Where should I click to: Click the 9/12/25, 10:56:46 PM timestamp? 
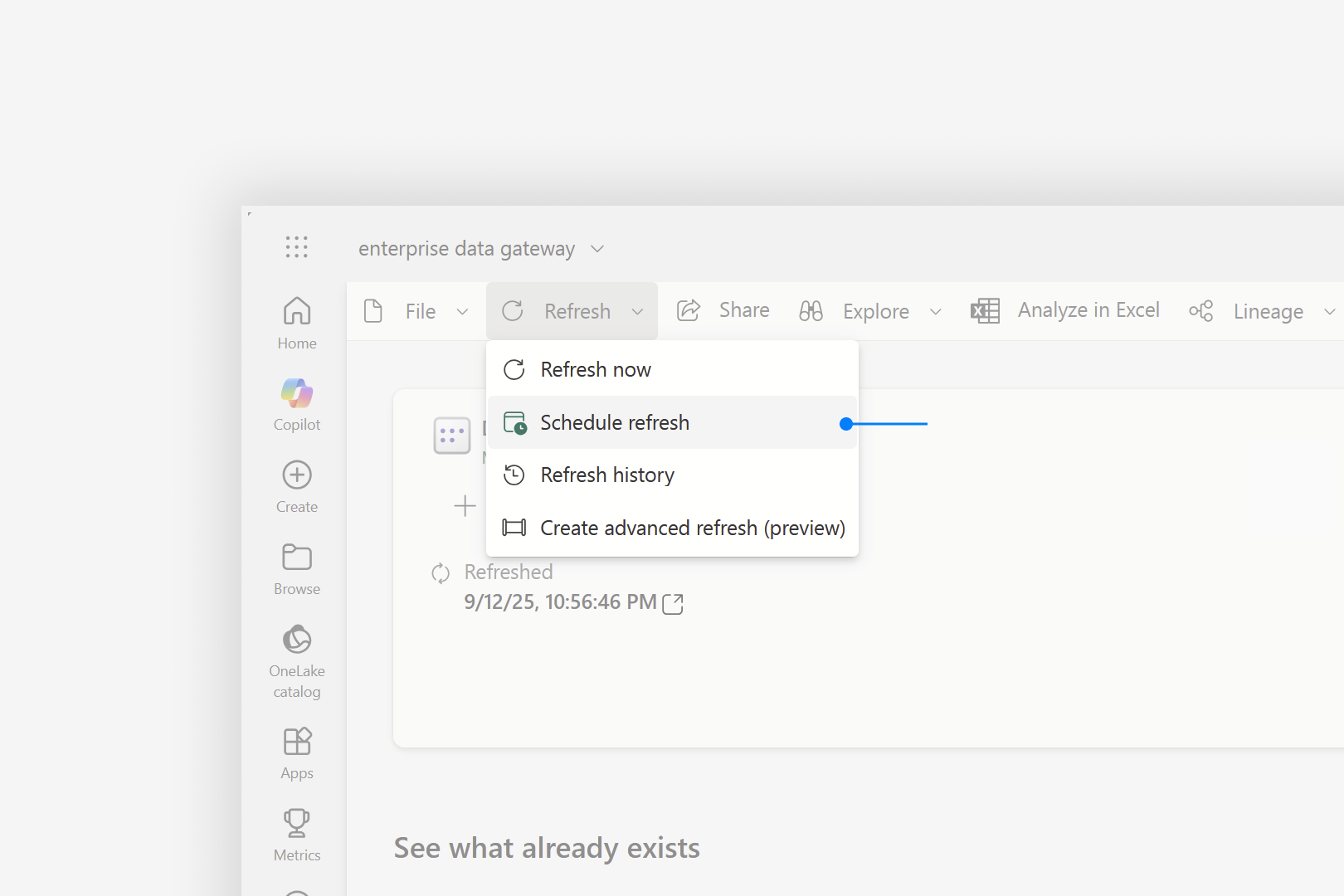click(x=561, y=602)
